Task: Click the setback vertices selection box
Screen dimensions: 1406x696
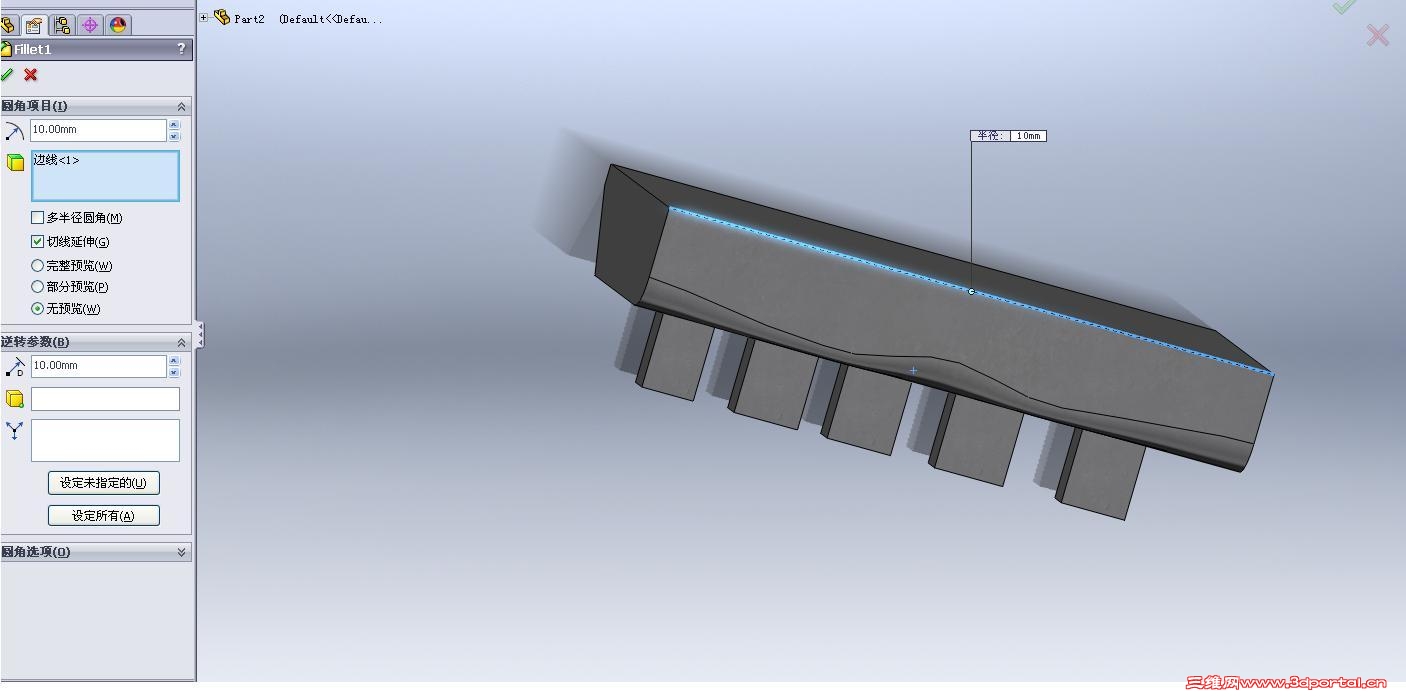Action: tap(105, 399)
